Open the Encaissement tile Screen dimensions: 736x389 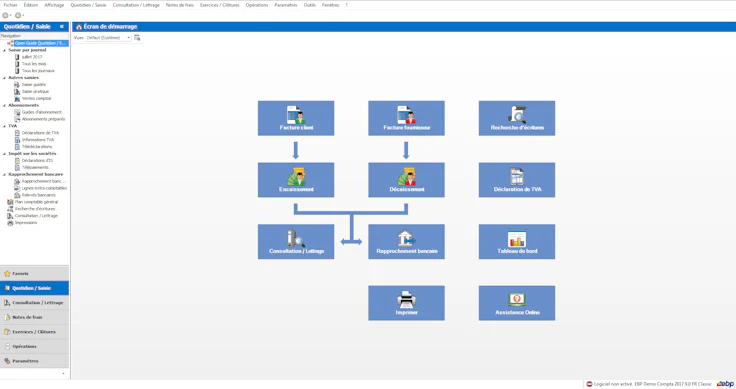click(296, 180)
